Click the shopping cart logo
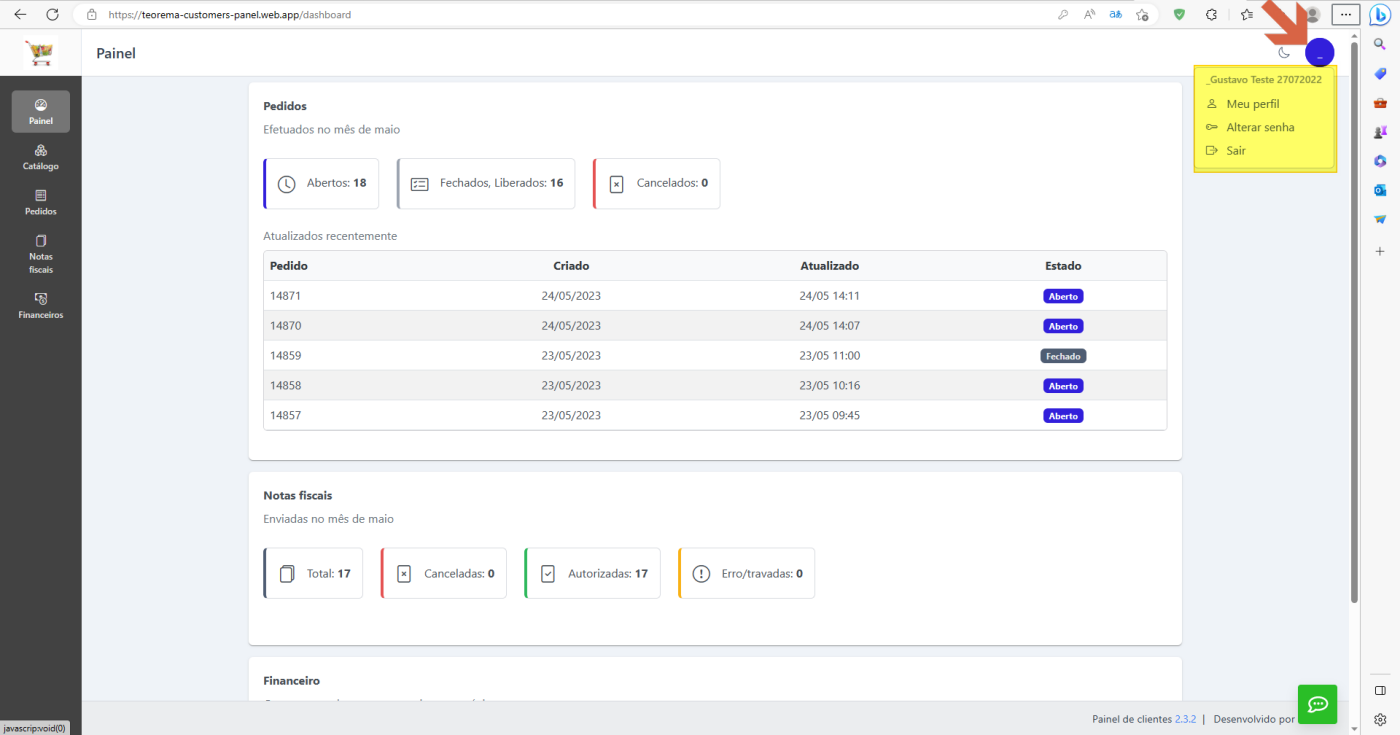This screenshot has height=735, width=1400. coord(41,53)
